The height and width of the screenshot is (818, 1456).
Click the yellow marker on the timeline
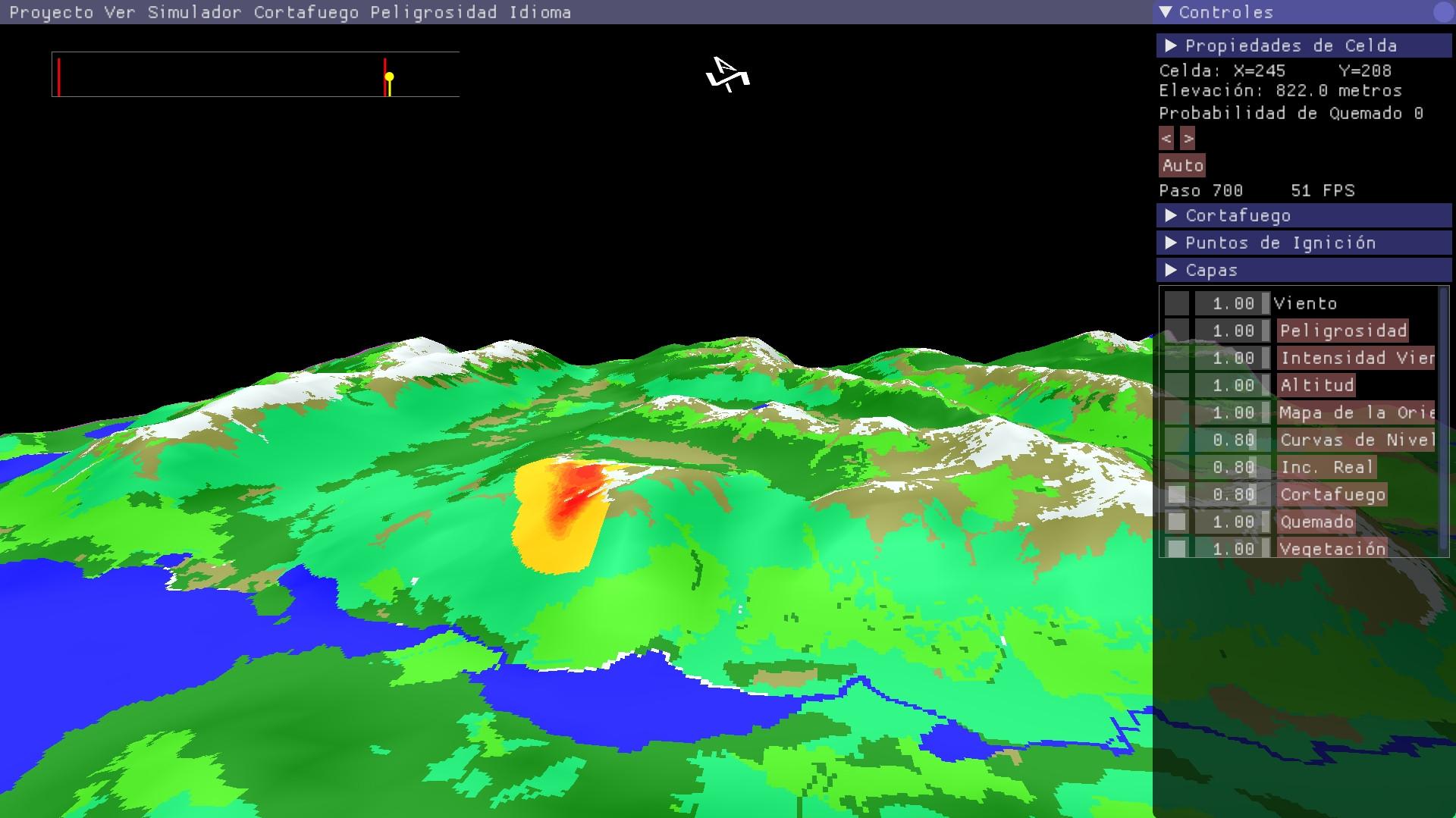point(389,77)
